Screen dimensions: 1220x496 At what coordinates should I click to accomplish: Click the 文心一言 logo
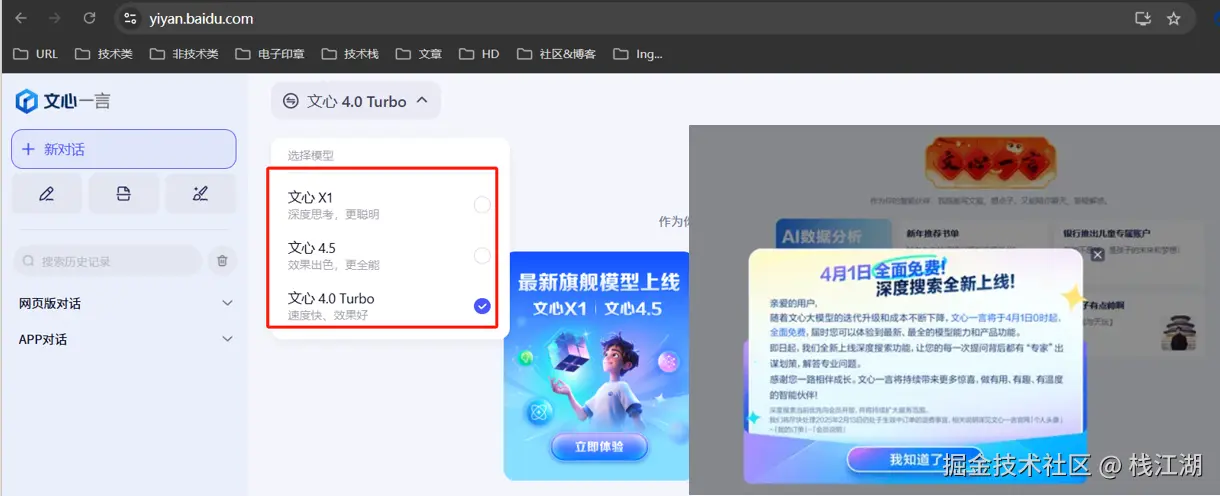pyautogui.click(x=62, y=101)
